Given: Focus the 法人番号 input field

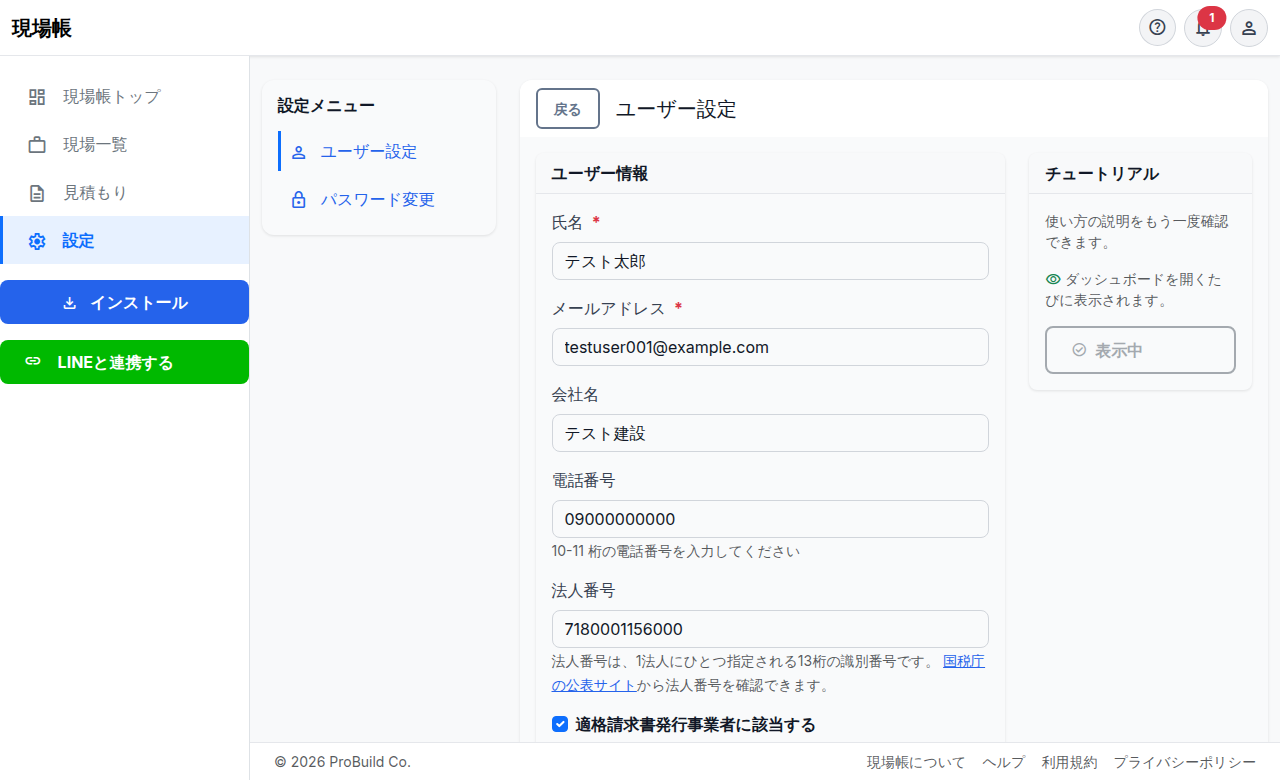Looking at the screenshot, I should (770, 629).
